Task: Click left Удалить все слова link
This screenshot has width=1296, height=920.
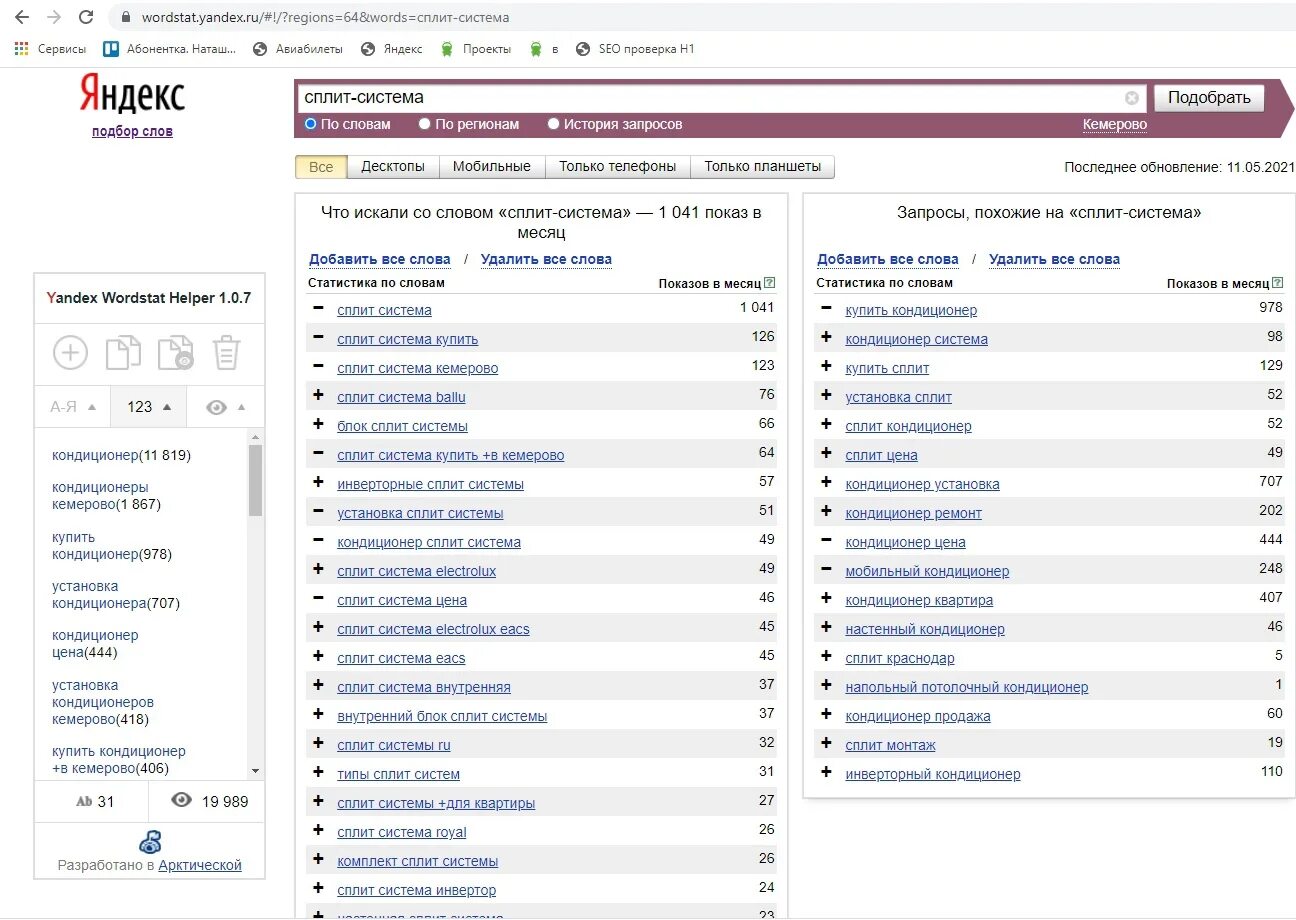Action: click(x=546, y=259)
